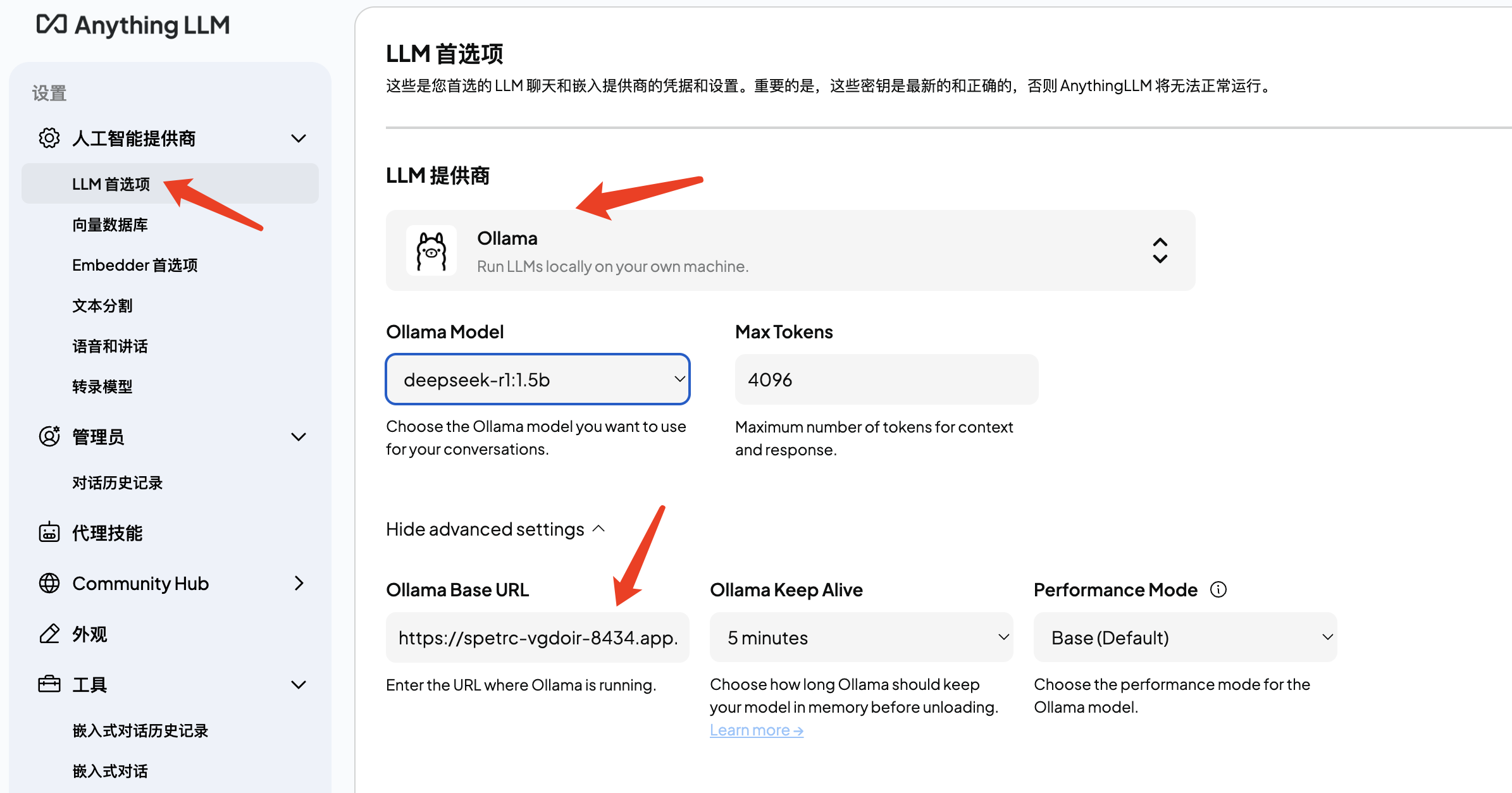Open 嵌入式对话历史记录 page
Screen dimensions: 1512x793
pos(140,730)
